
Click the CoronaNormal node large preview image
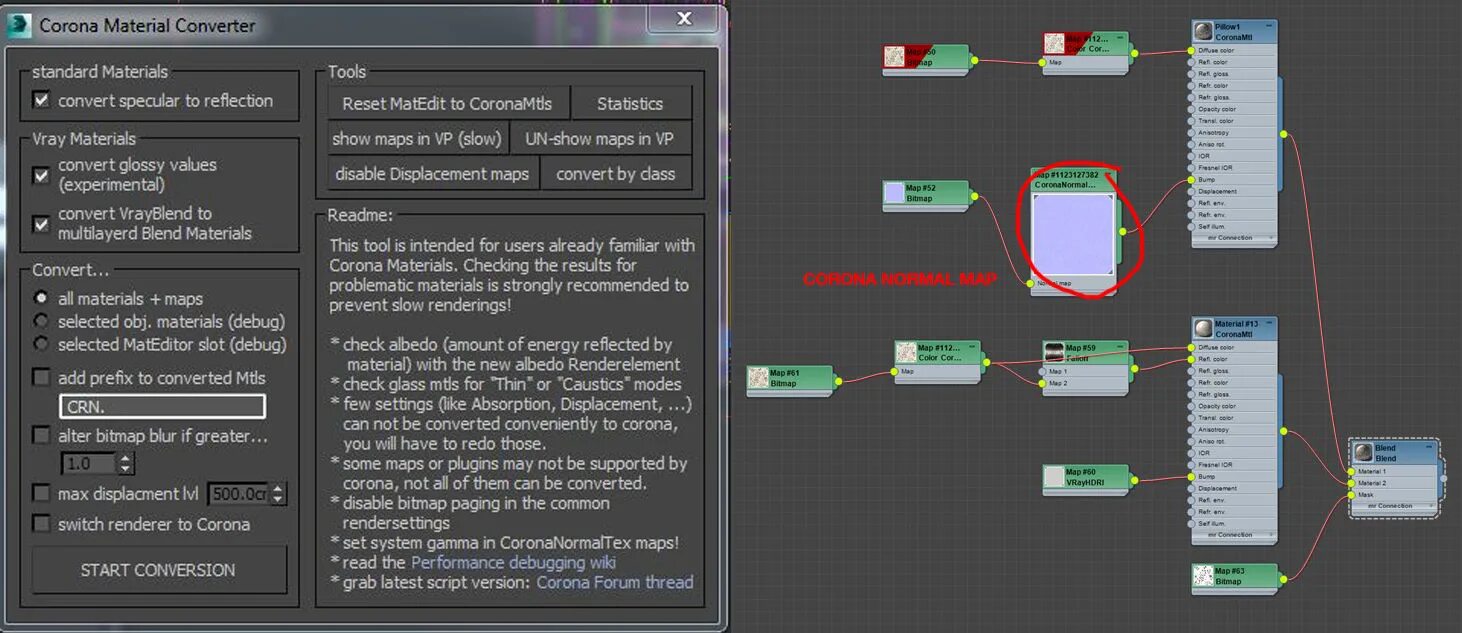pyautogui.click(x=1074, y=235)
